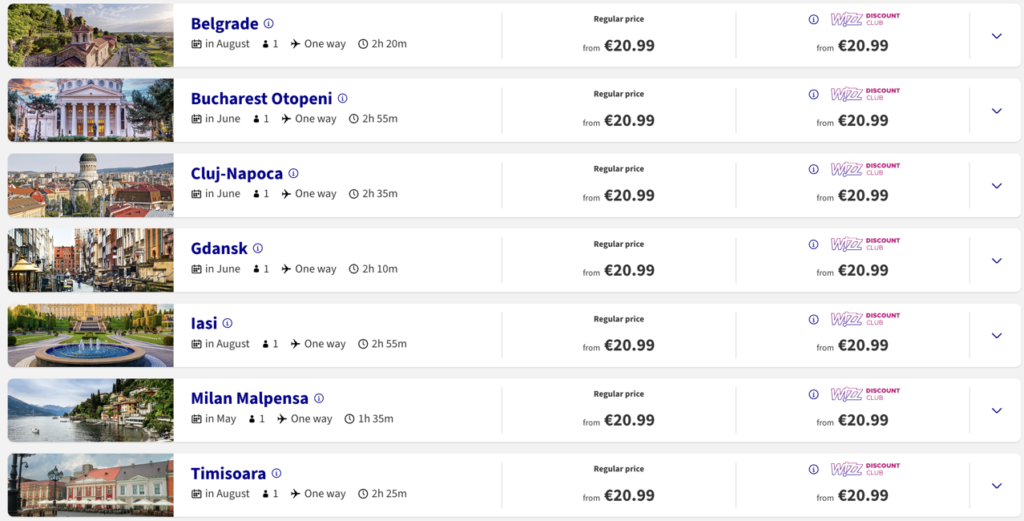This screenshot has height=521, width=1024.
Task: Expand the Timisoara flight row chevron
Action: click(x=996, y=486)
